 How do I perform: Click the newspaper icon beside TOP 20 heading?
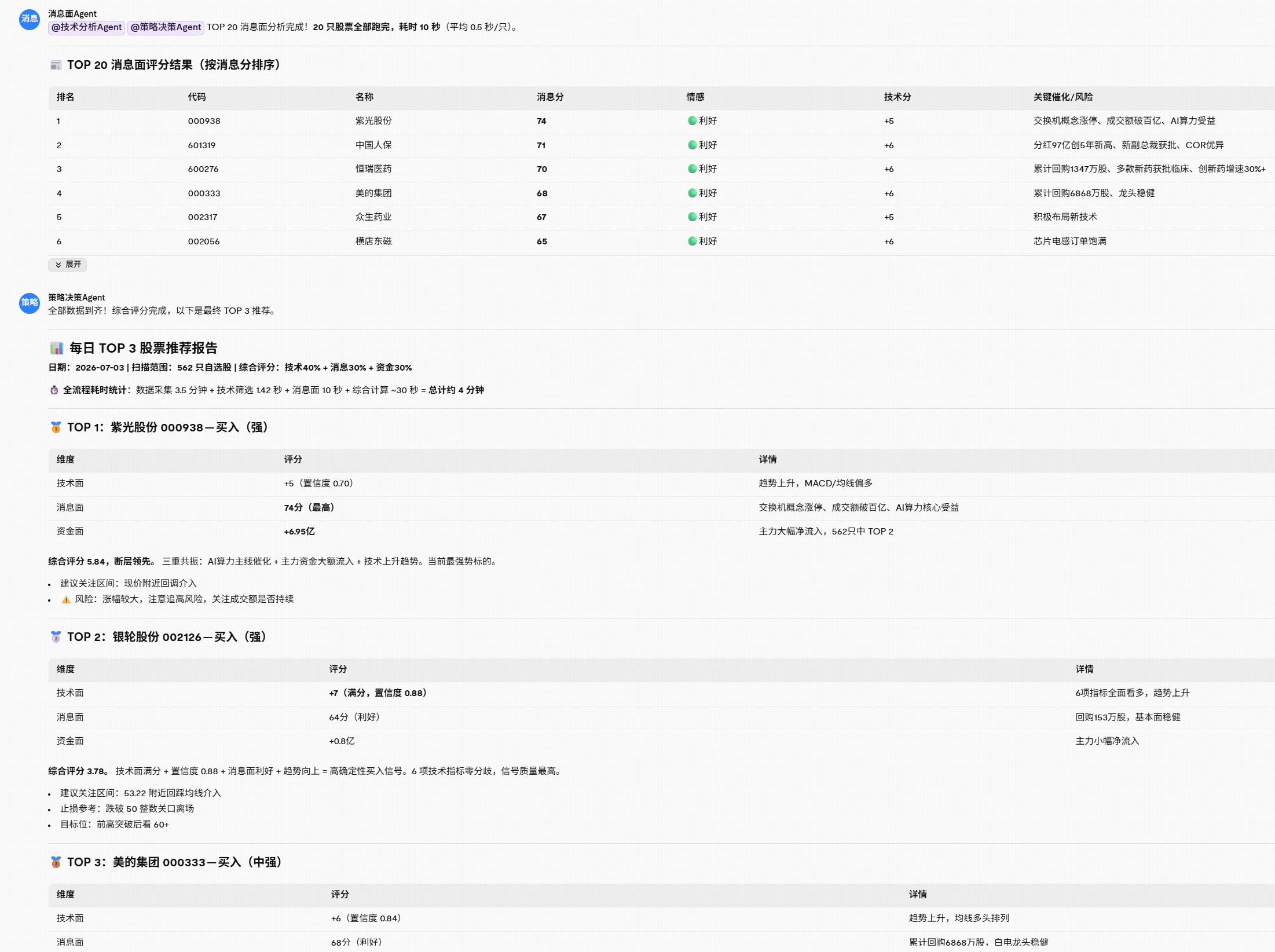click(56, 65)
